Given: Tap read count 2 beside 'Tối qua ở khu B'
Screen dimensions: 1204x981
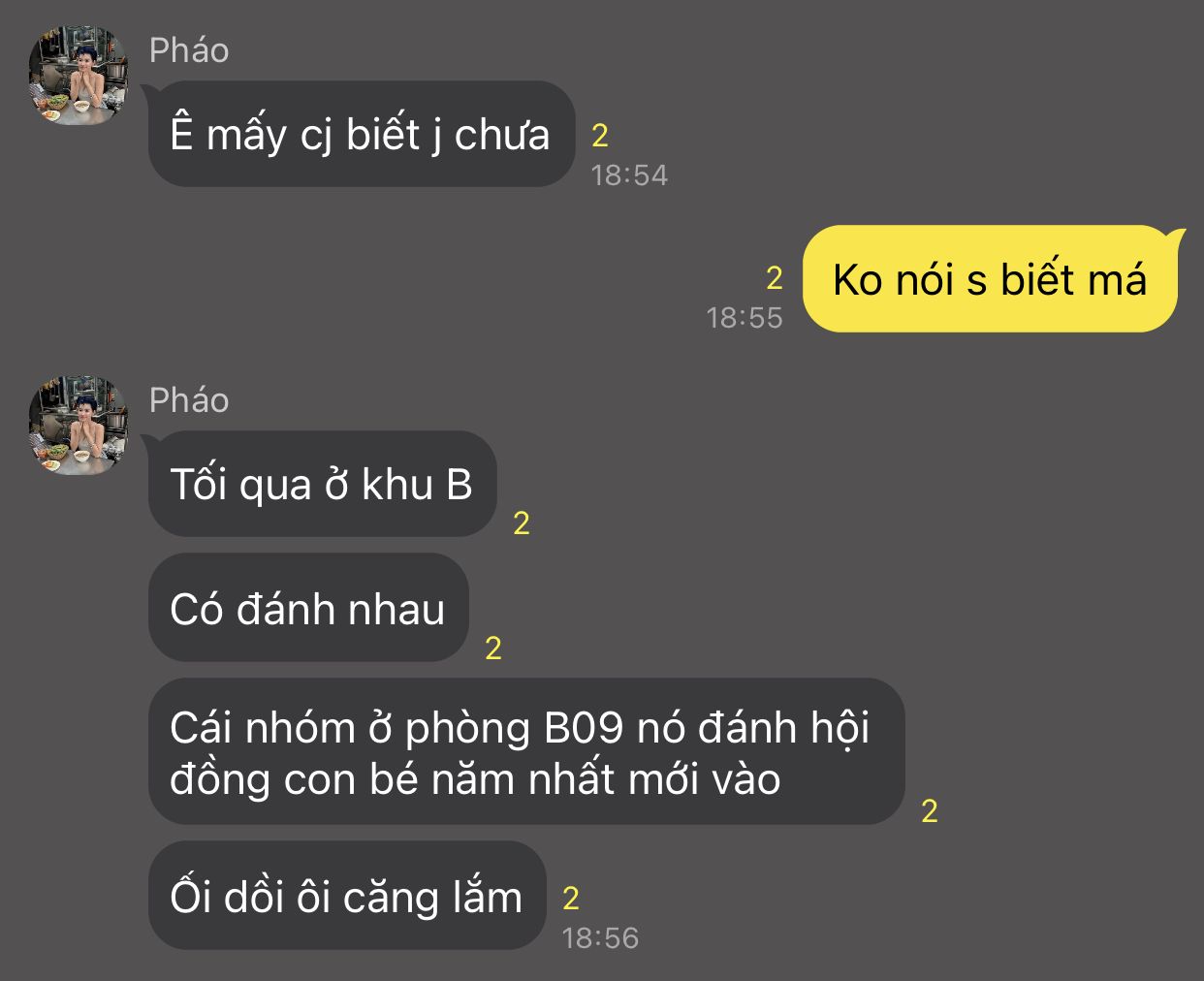Looking at the screenshot, I should (522, 523).
